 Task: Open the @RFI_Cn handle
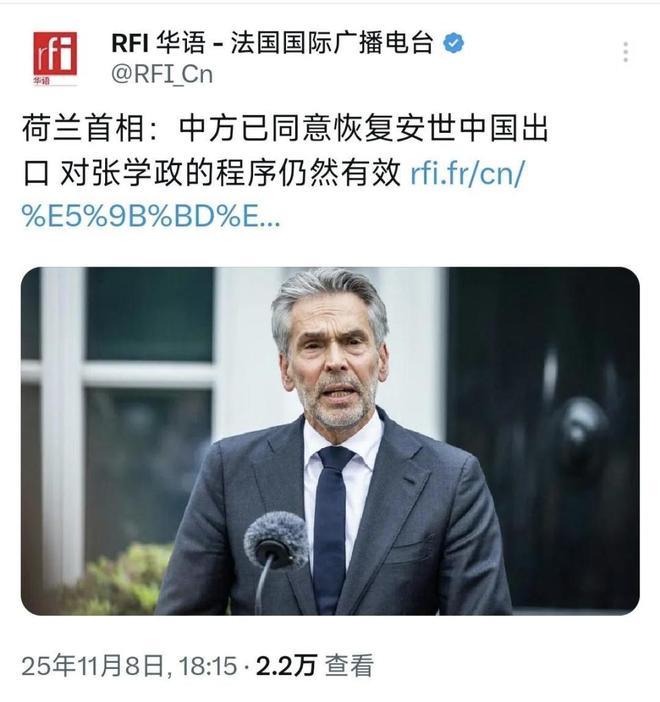pos(162,74)
